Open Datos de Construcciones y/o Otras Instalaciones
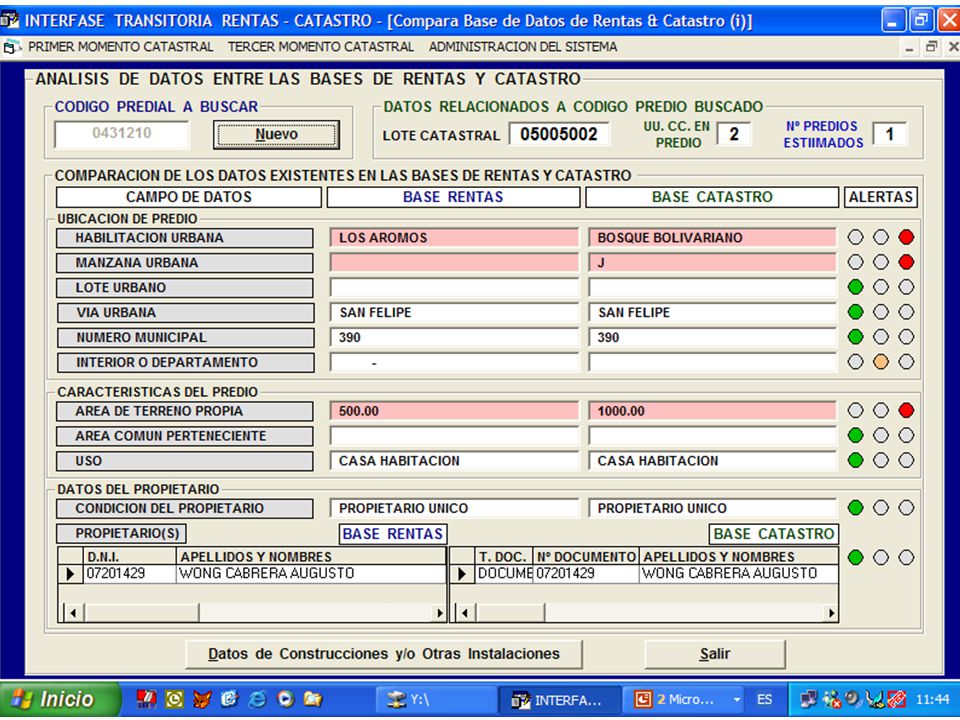This screenshot has height=720, width=960. [384, 654]
